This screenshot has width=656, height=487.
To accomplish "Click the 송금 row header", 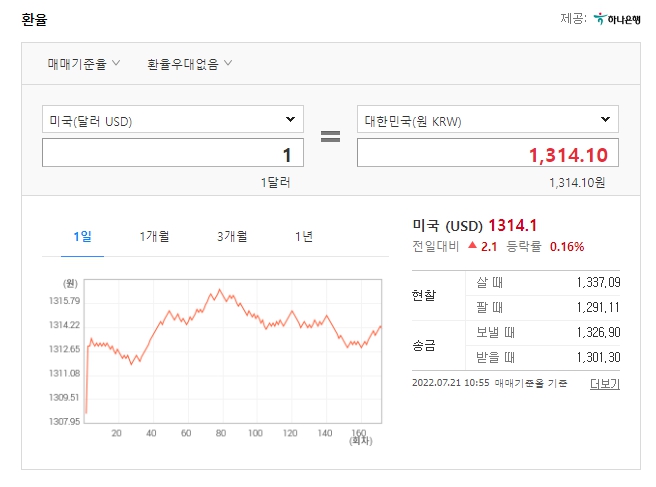I will (424, 346).
